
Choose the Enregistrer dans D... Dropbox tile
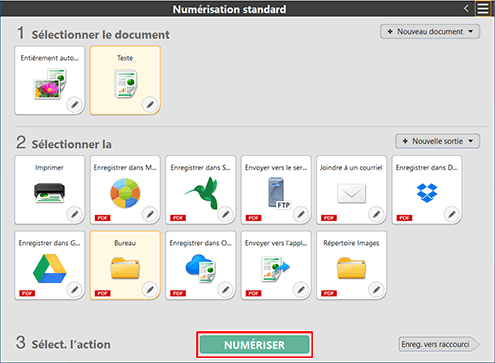tap(427, 190)
